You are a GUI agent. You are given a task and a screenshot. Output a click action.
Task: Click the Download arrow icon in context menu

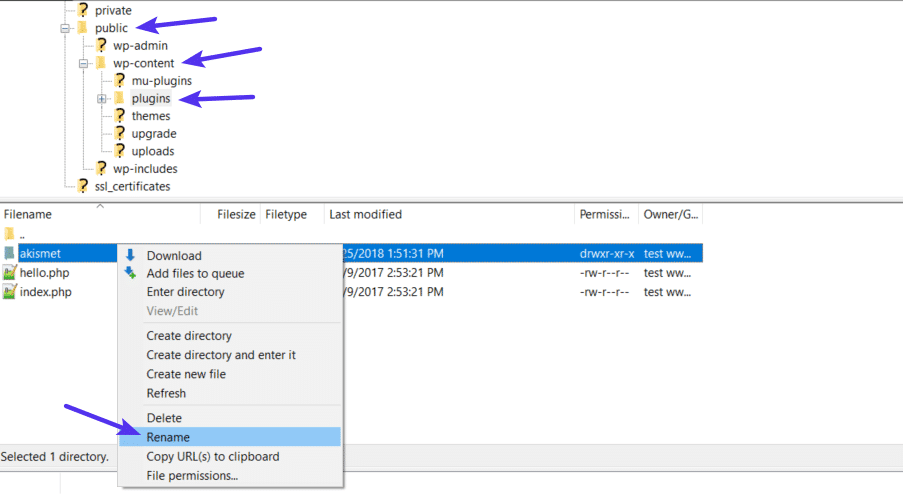(130, 256)
